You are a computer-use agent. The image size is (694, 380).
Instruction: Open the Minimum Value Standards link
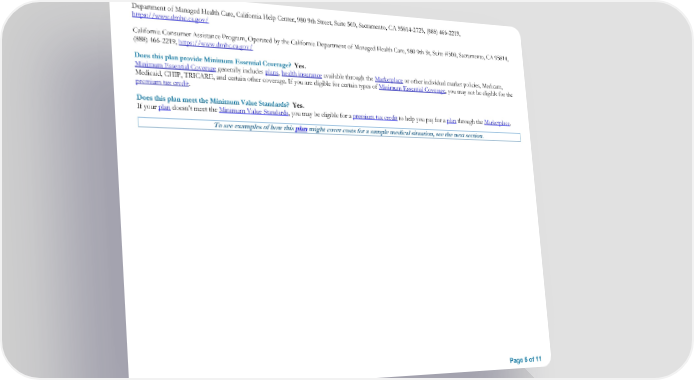[254, 111]
